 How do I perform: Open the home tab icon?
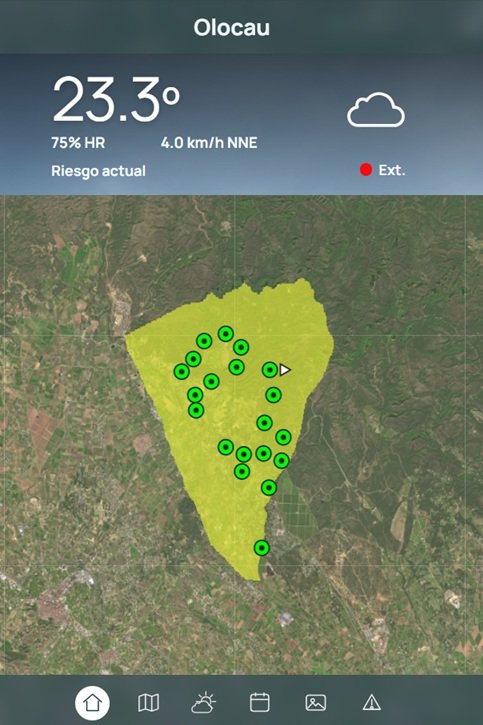(x=92, y=703)
